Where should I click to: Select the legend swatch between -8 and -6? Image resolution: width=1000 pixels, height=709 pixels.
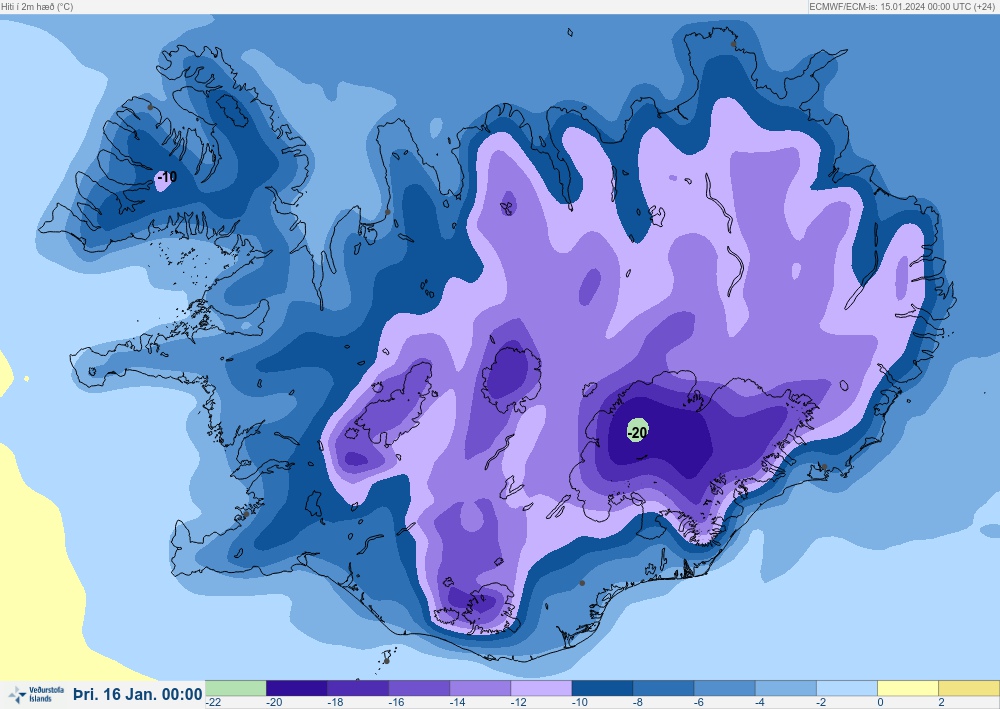click(x=664, y=688)
